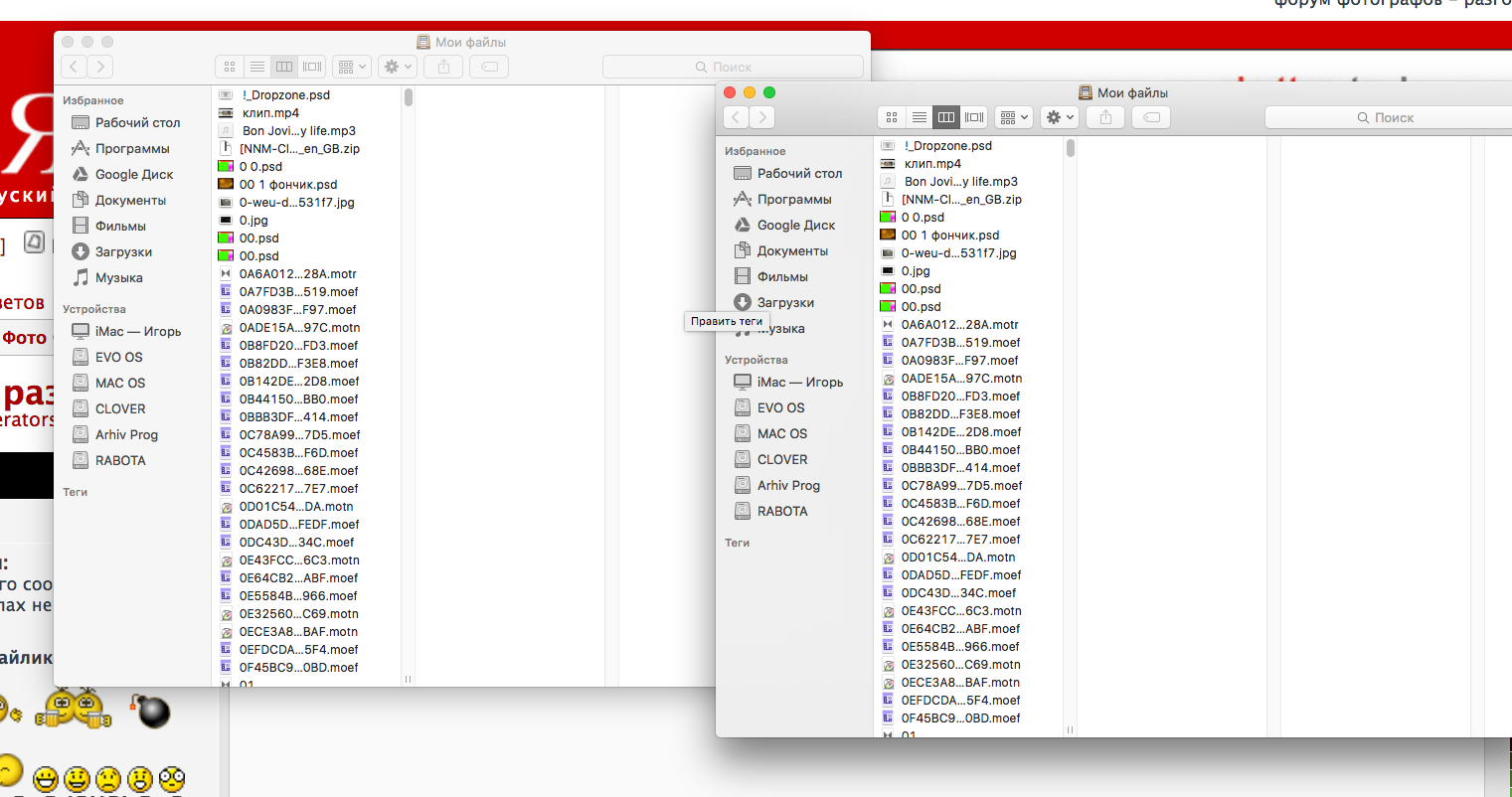Enable Cover Flow view in front window
The height and width of the screenshot is (797, 1512).
[x=974, y=117]
